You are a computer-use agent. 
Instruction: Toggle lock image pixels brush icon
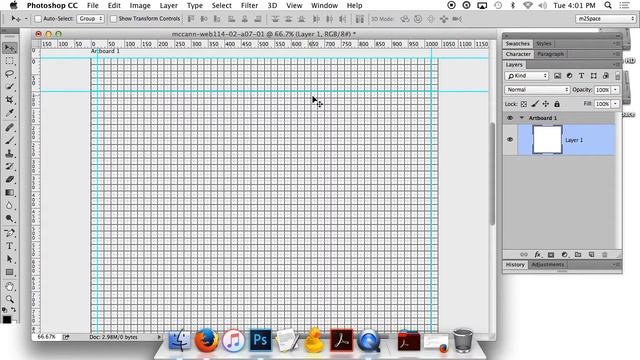(x=535, y=104)
